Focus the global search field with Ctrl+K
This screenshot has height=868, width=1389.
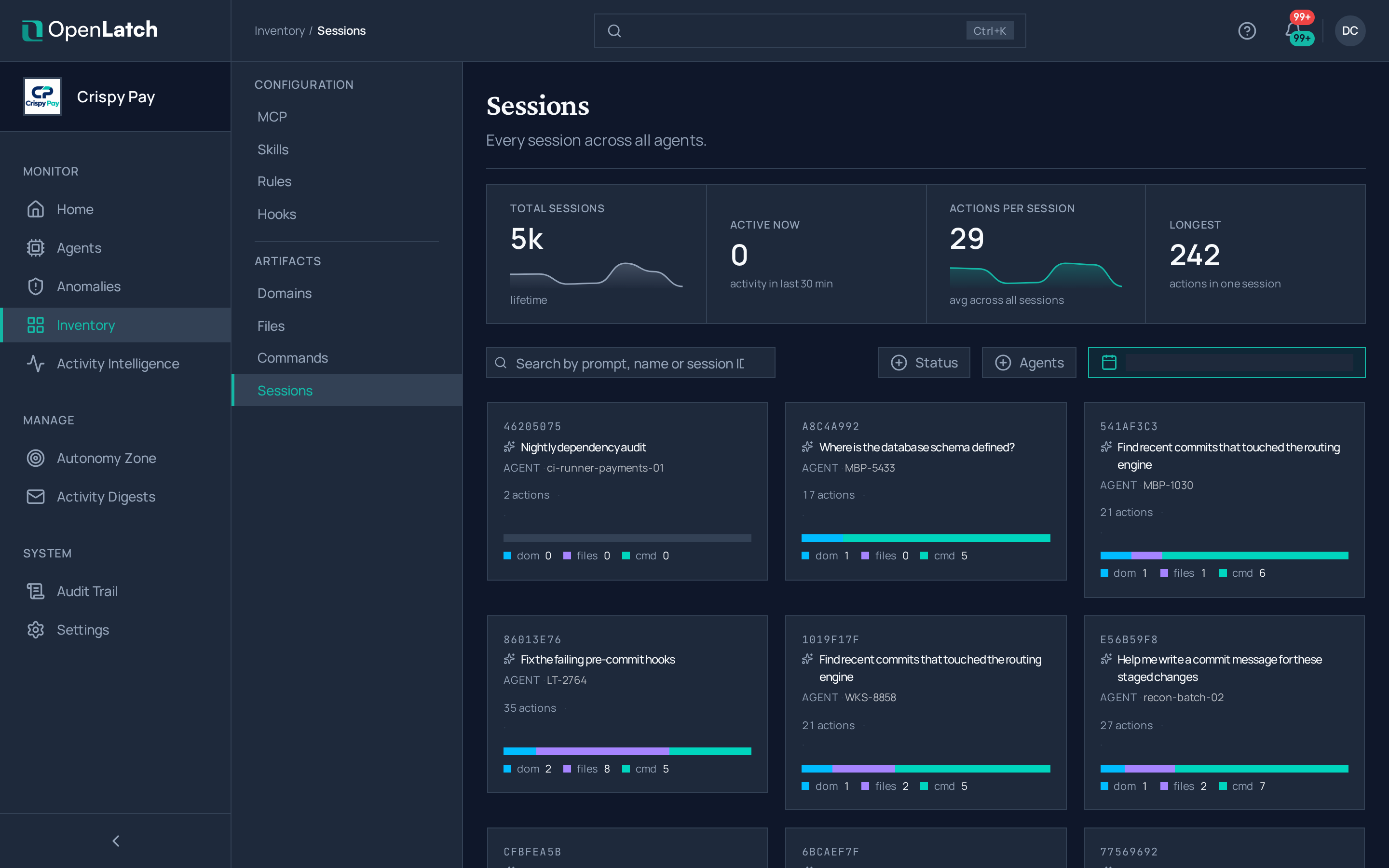point(809,31)
